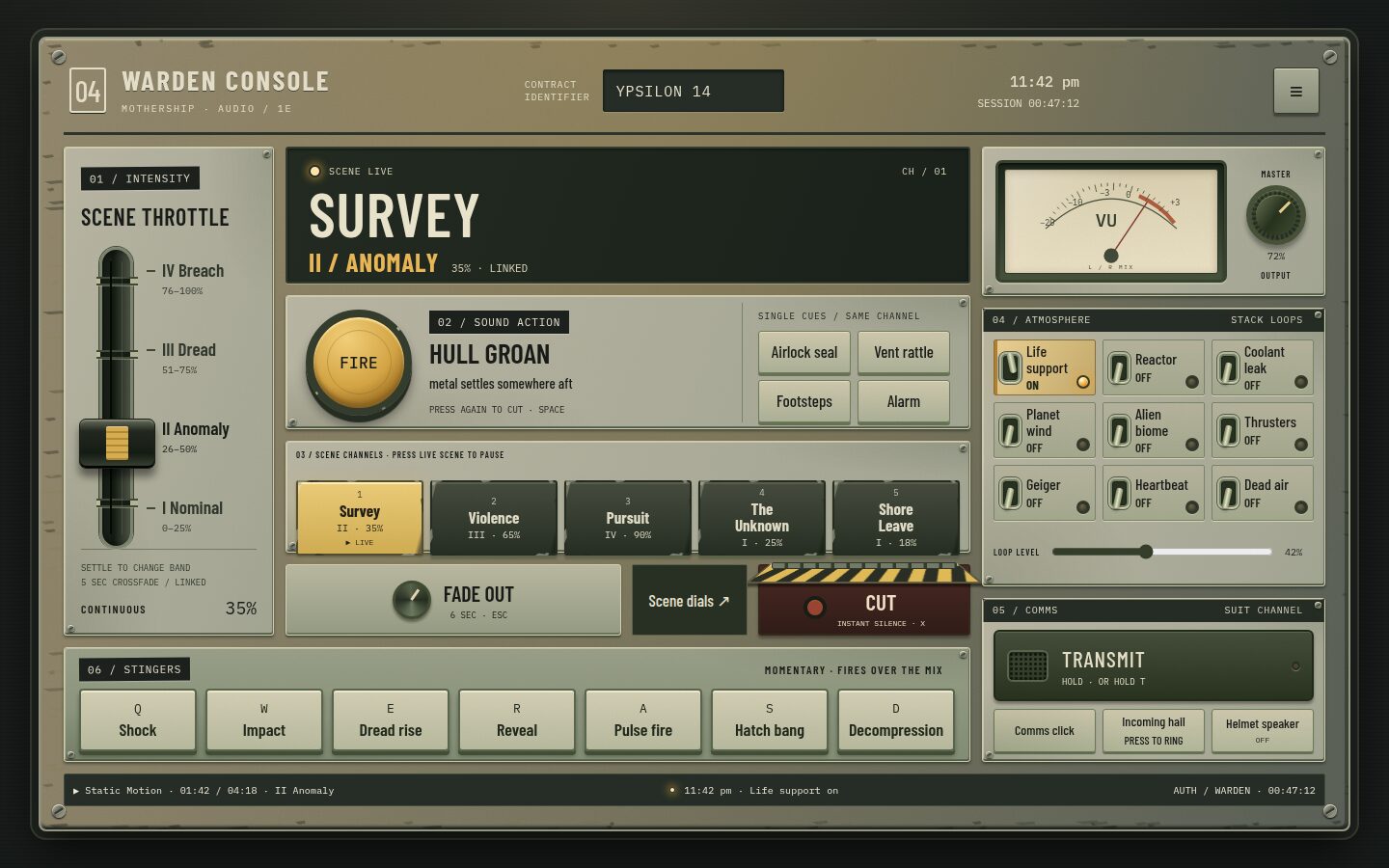Play the Comms click sound

(x=1045, y=731)
